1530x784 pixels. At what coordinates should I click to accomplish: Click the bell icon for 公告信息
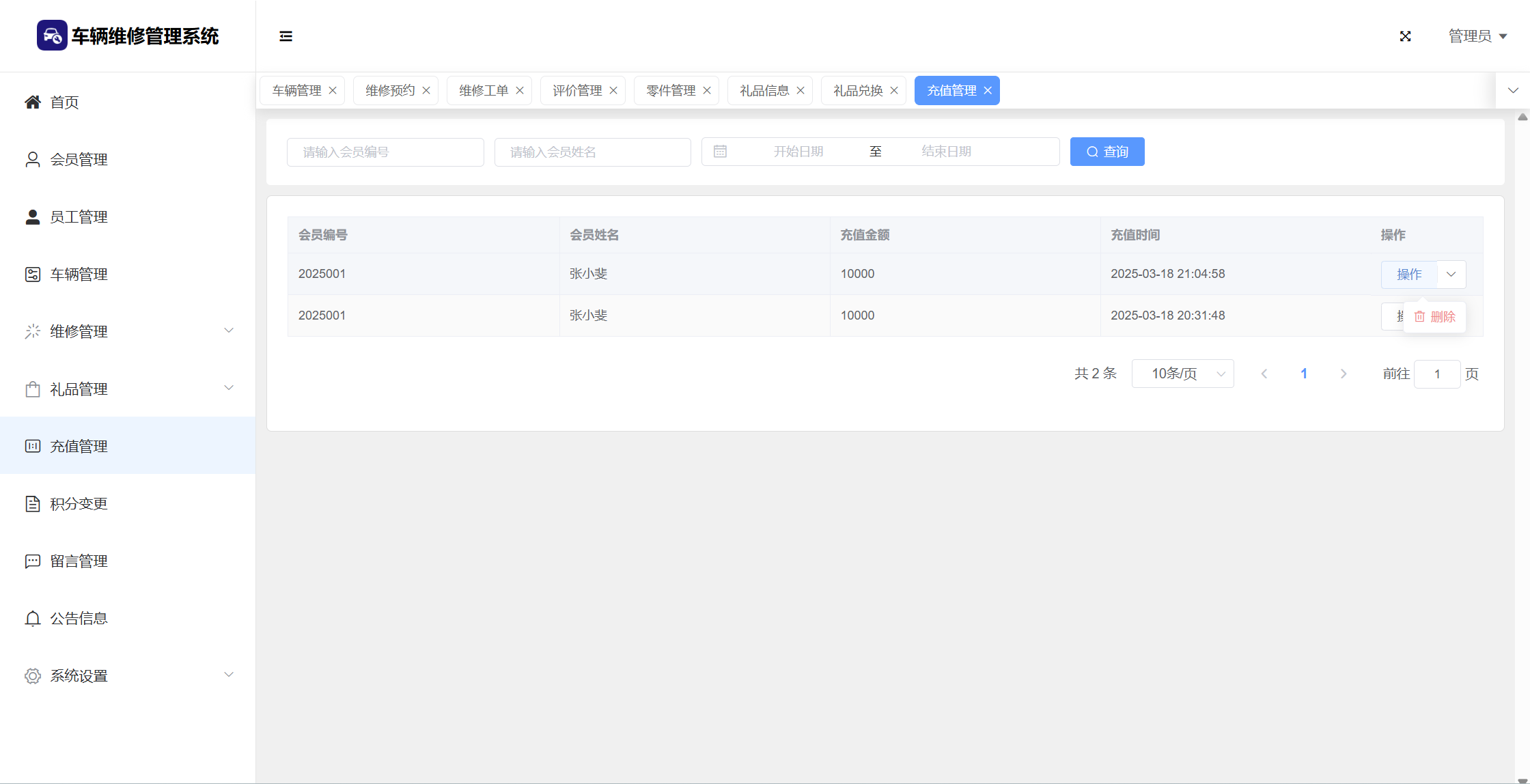[x=32, y=619]
